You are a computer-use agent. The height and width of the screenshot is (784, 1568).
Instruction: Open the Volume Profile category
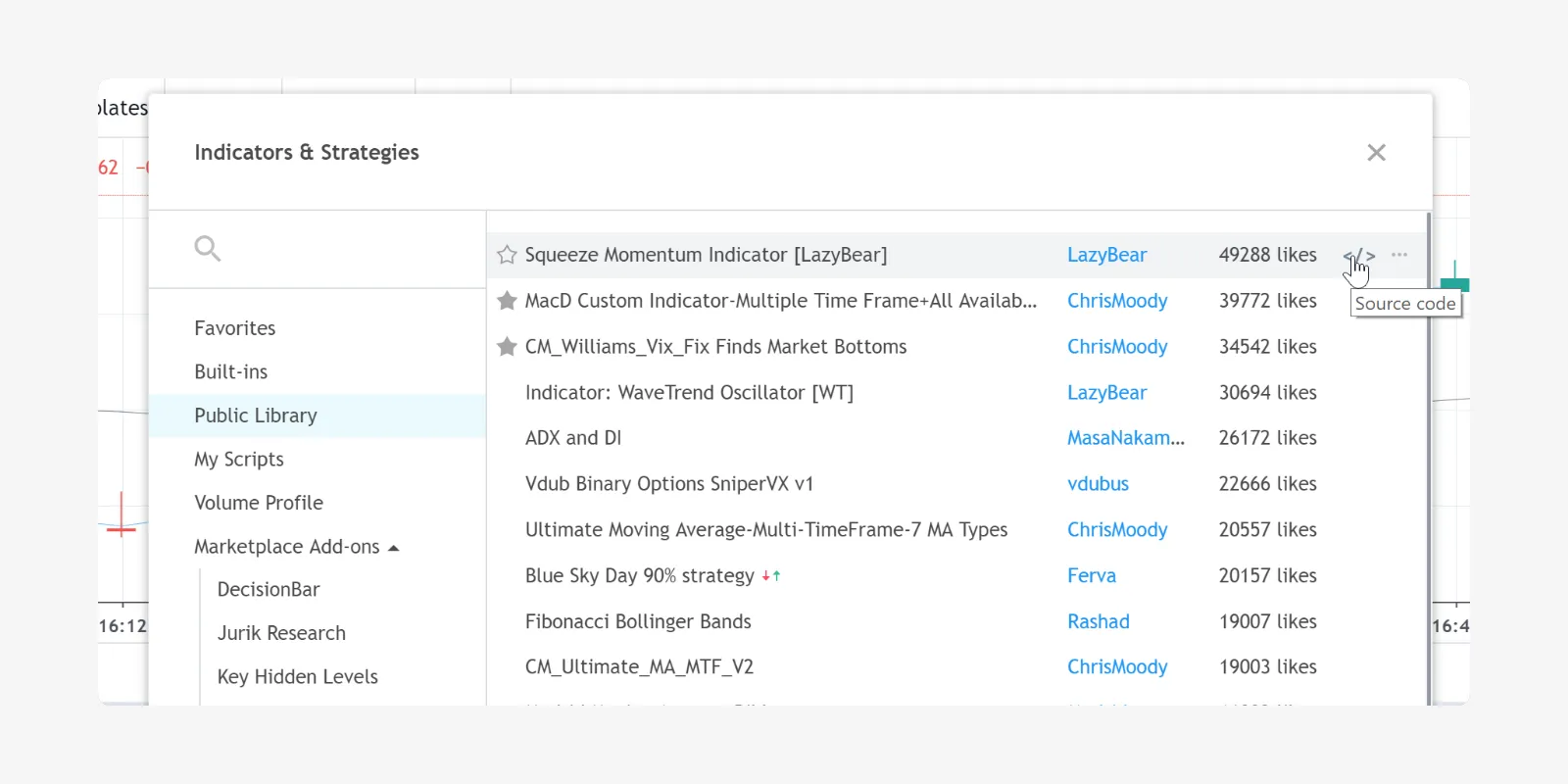pyautogui.click(x=259, y=503)
